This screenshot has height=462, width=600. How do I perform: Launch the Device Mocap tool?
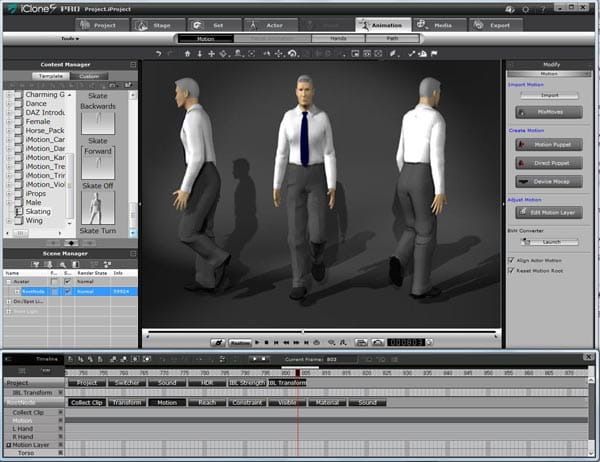pyautogui.click(x=549, y=181)
